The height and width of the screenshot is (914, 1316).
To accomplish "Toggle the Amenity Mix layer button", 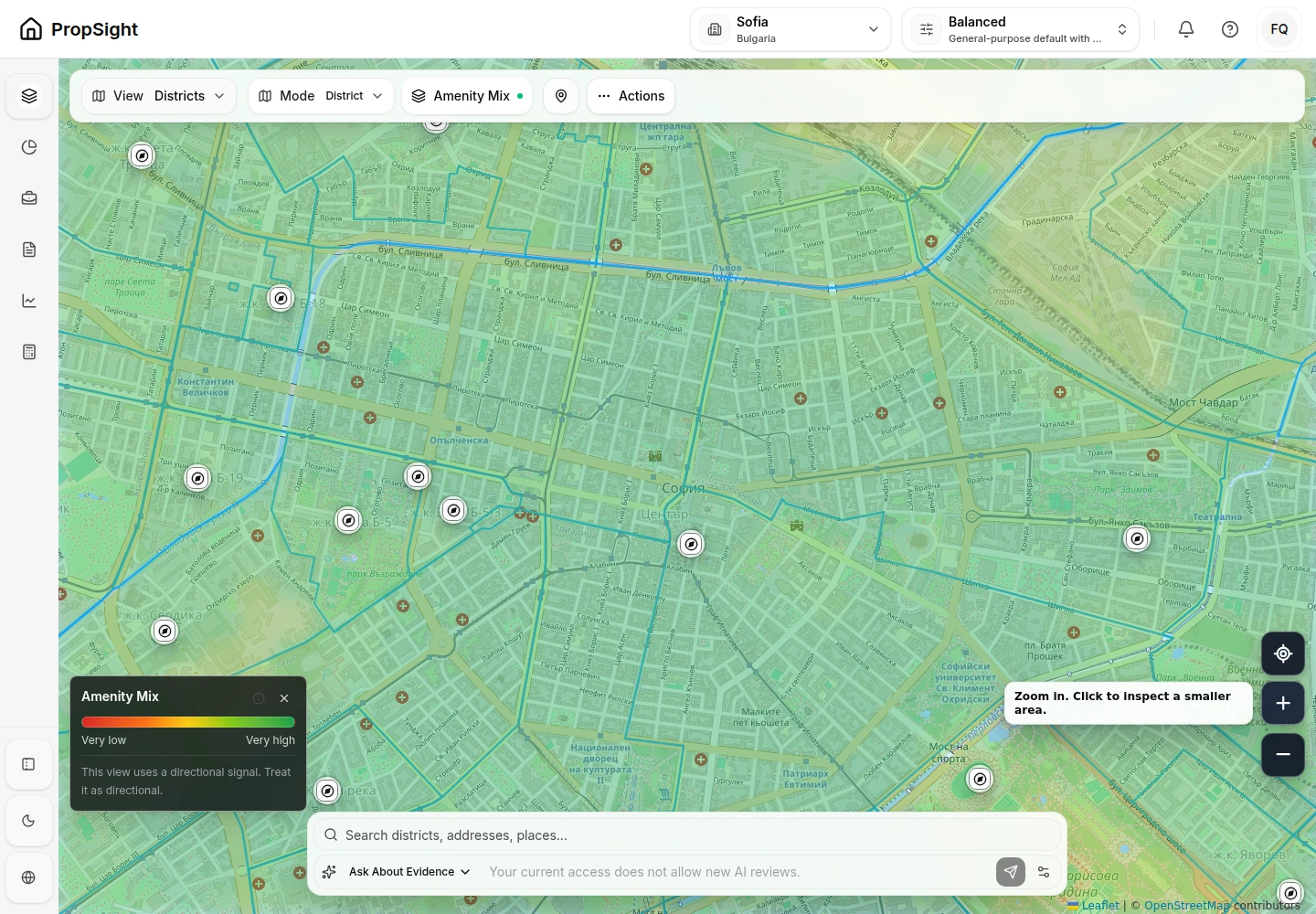I will click(x=467, y=96).
